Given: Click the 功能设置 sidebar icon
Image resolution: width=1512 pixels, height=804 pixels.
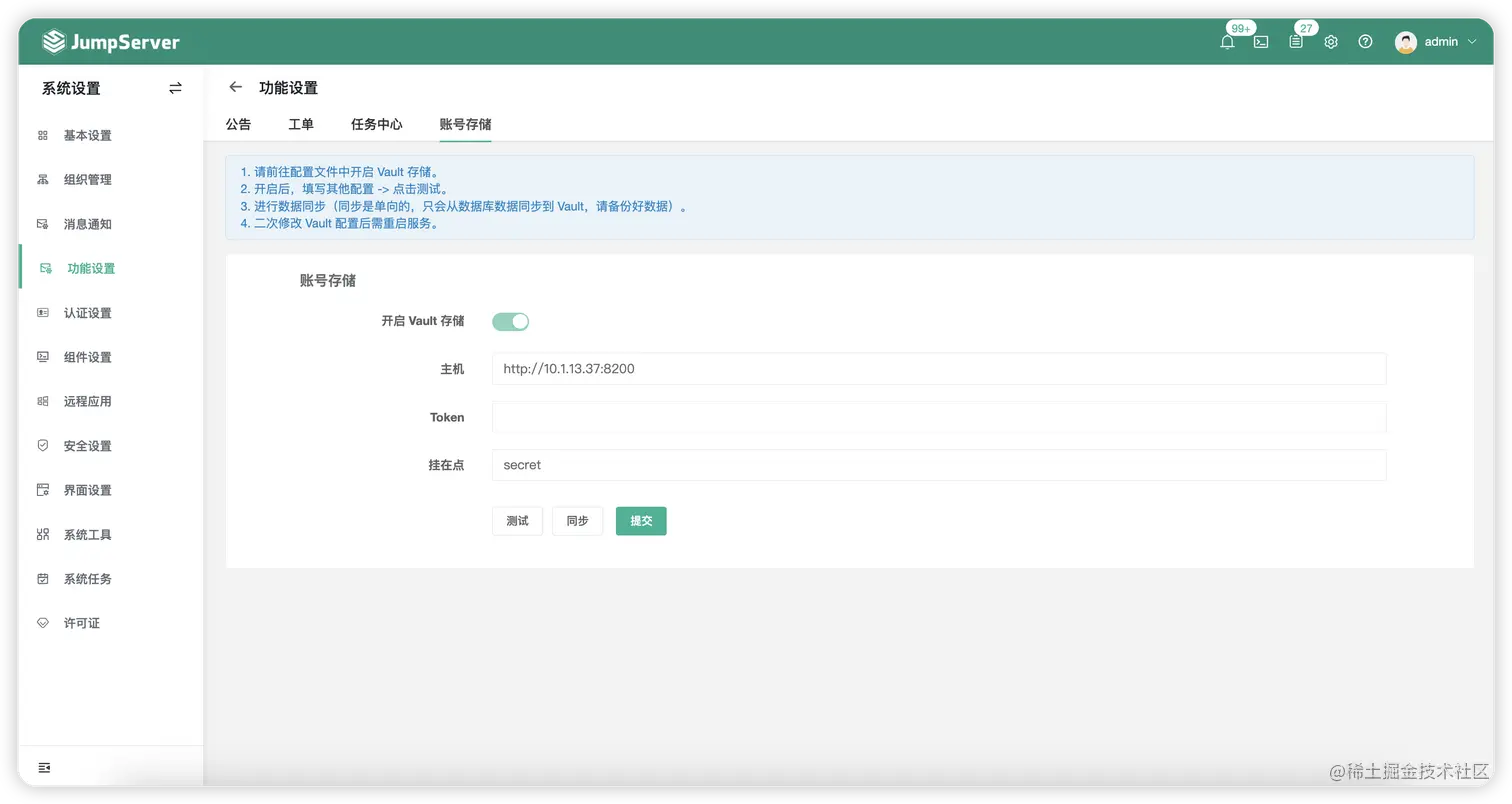Looking at the screenshot, I should (x=46, y=268).
